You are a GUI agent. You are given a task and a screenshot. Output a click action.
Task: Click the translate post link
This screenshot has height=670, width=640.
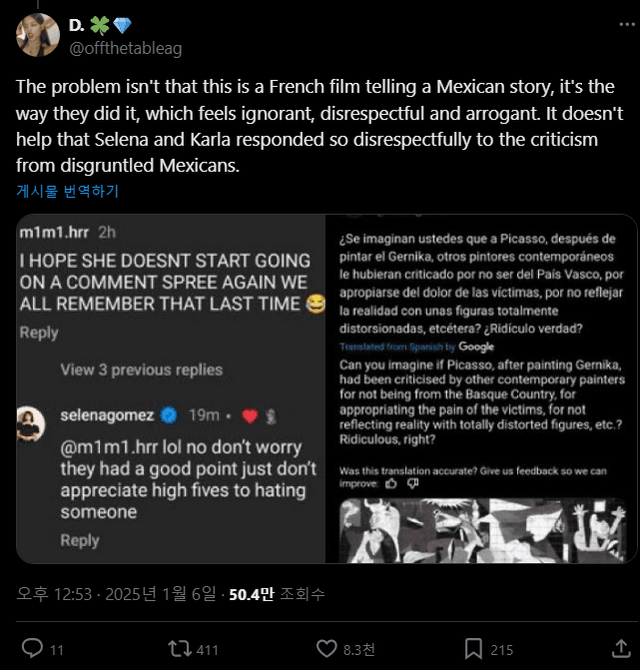click(x=67, y=191)
